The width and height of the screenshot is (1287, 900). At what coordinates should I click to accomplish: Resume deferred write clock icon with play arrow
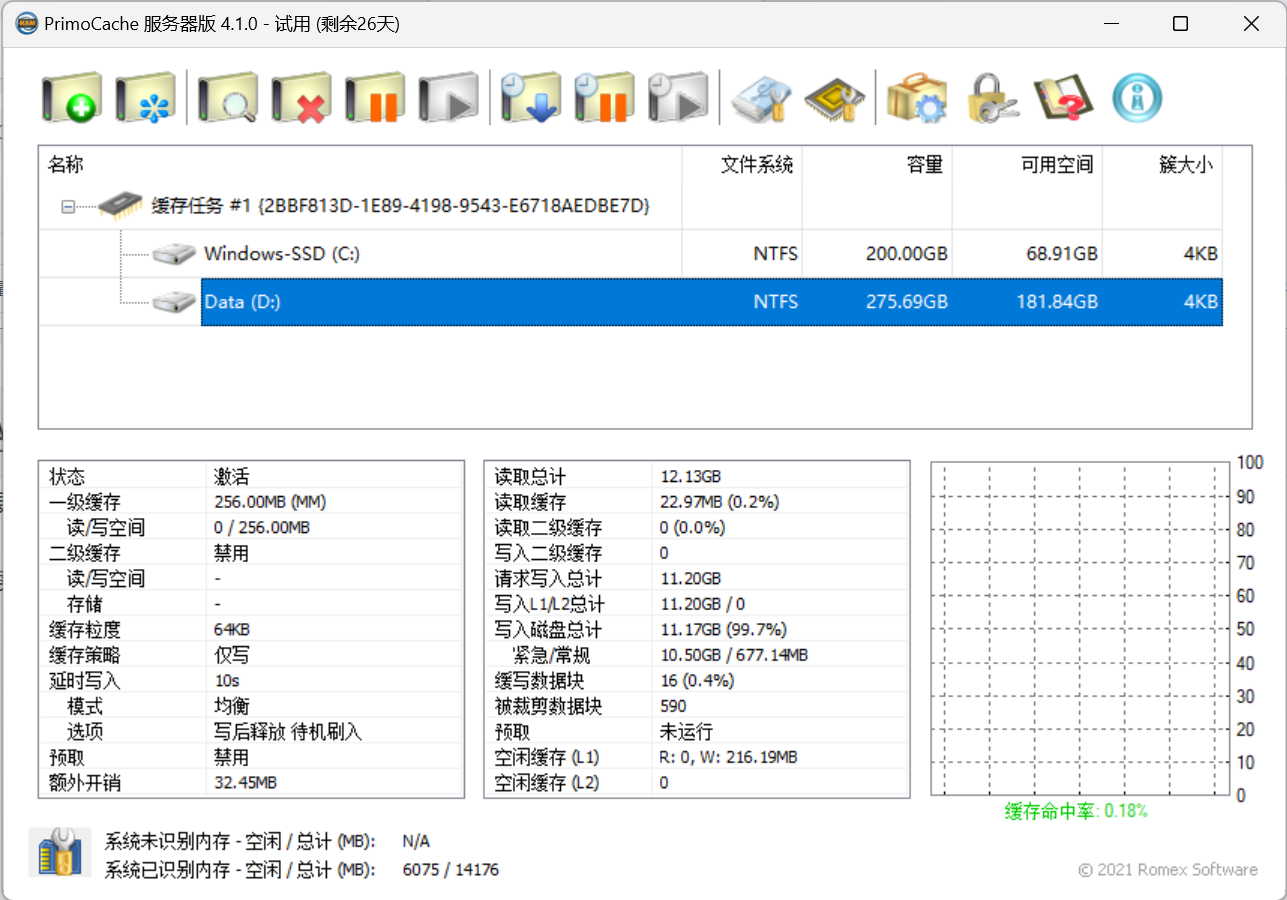[x=678, y=98]
